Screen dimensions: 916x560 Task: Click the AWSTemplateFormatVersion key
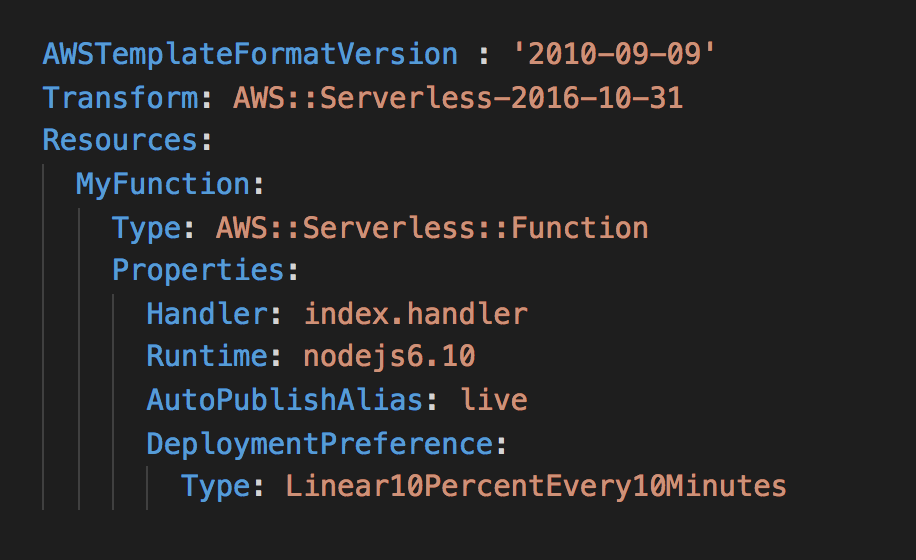(x=250, y=54)
